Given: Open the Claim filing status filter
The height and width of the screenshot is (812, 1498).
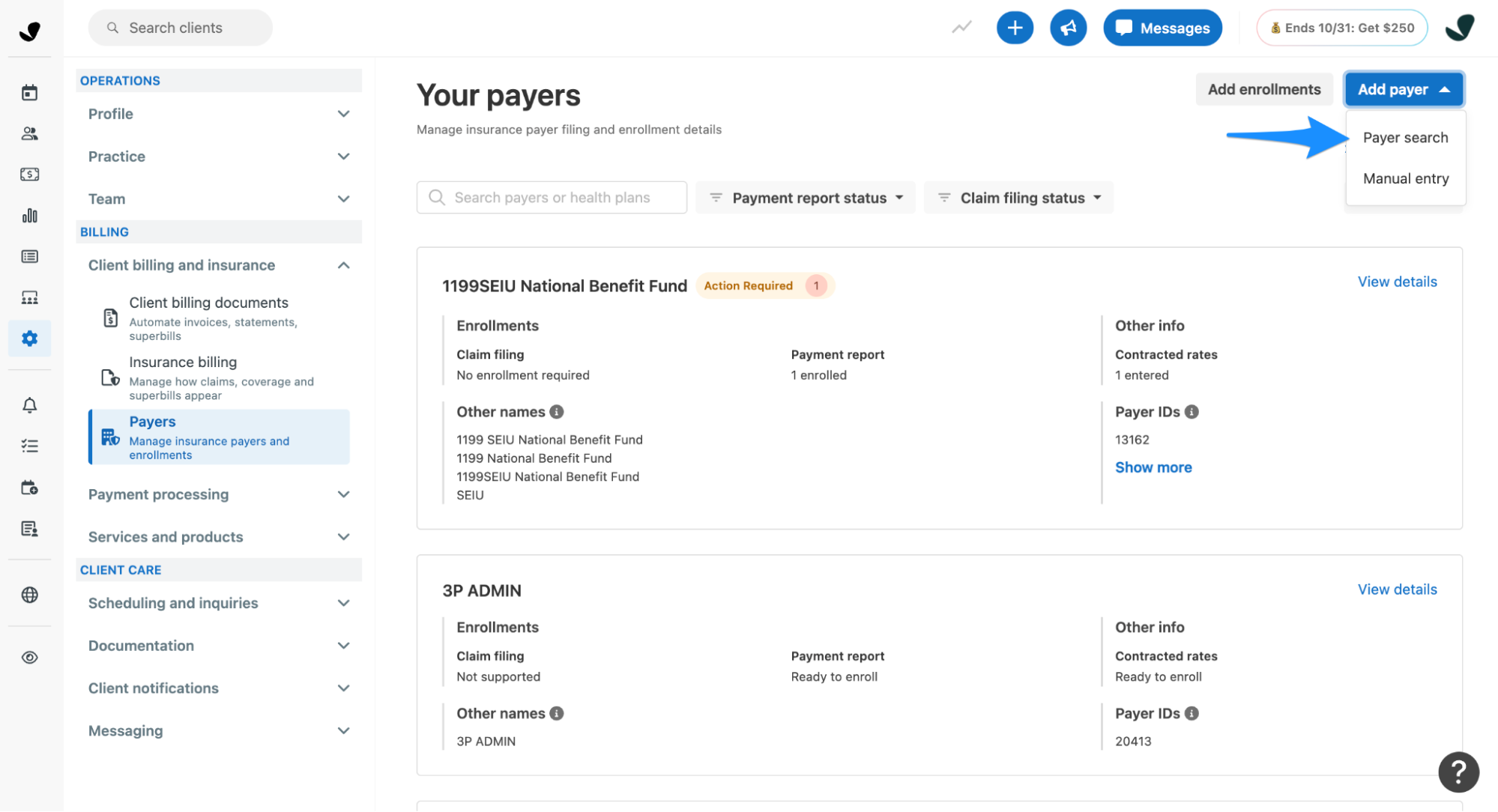Looking at the screenshot, I should click(1018, 198).
